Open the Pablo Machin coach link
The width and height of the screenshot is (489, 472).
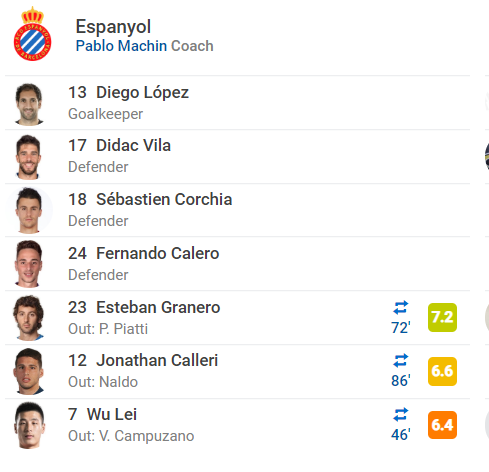click(121, 46)
